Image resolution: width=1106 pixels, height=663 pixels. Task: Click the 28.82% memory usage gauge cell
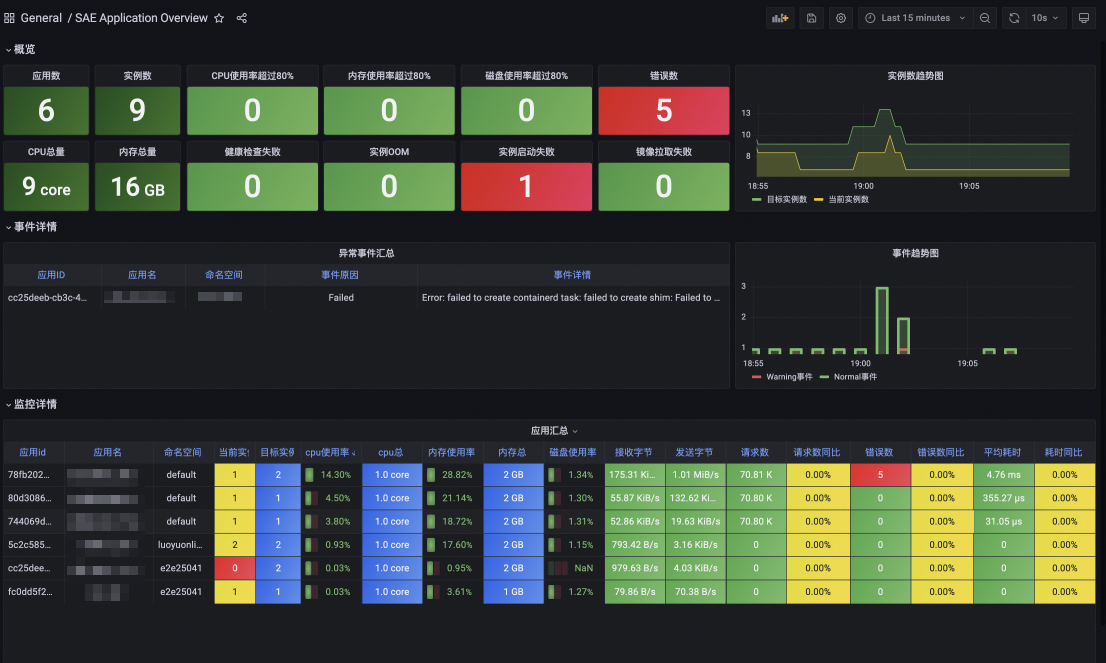[452, 475]
